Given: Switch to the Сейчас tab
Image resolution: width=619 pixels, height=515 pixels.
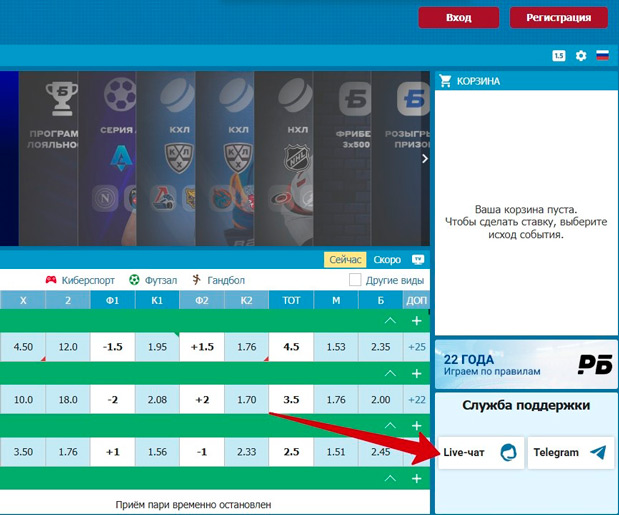Looking at the screenshot, I should [346, 259].
